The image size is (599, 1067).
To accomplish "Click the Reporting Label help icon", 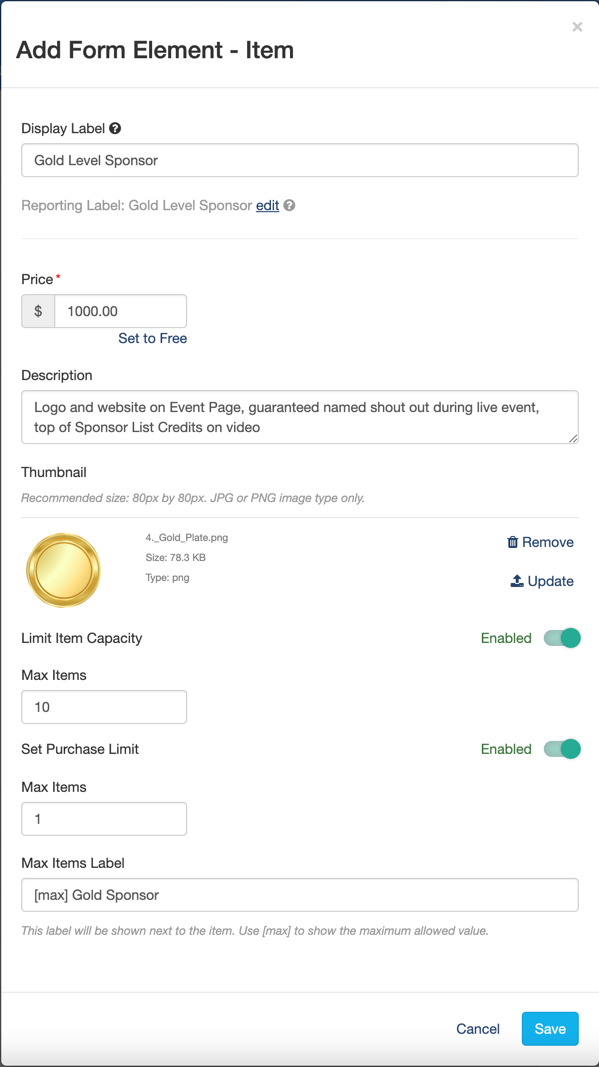I will [x=289, y=205].
